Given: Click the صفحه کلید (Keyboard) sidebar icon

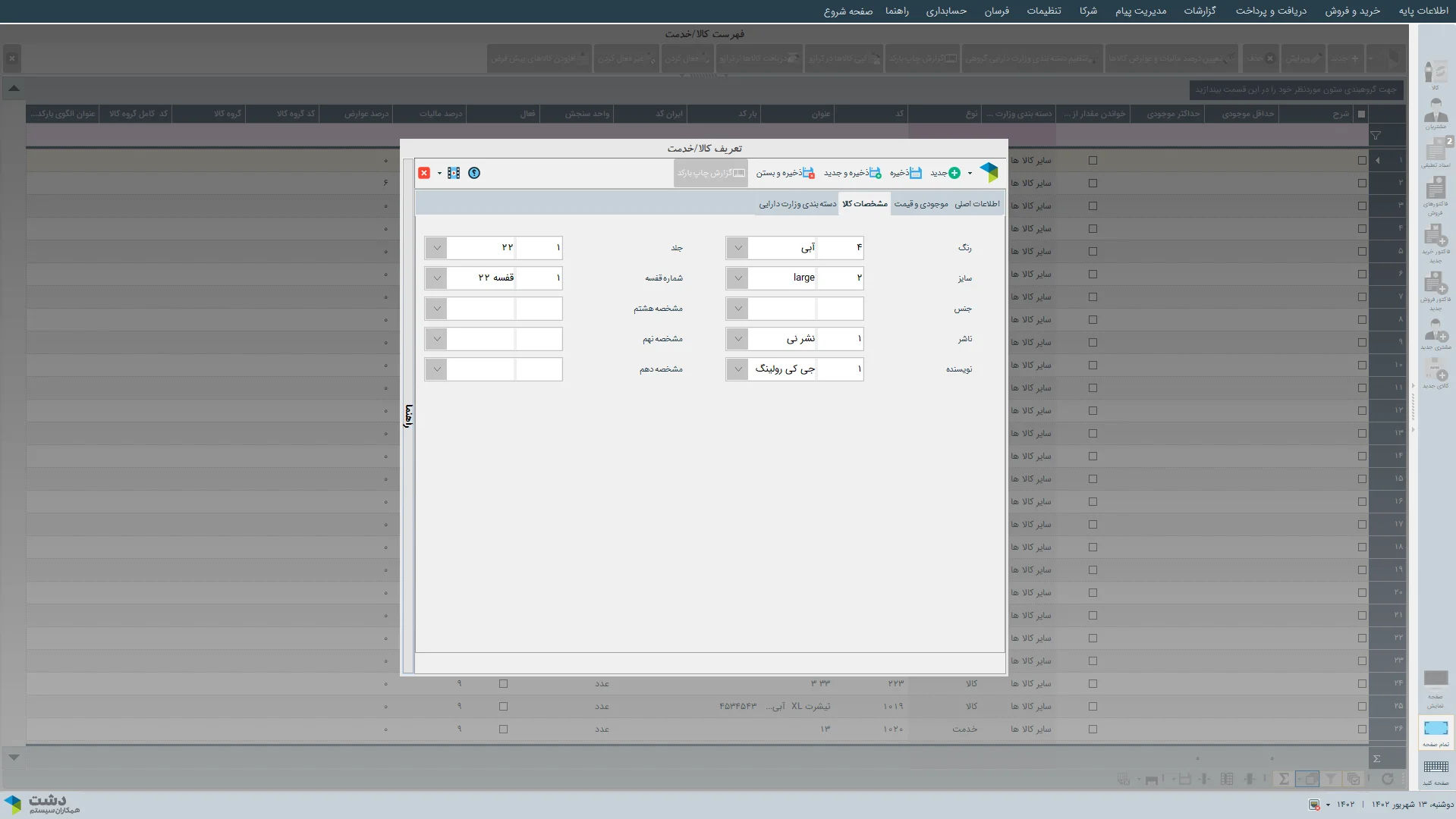Looking at the screenshot, I should [x=1435, y=770].
